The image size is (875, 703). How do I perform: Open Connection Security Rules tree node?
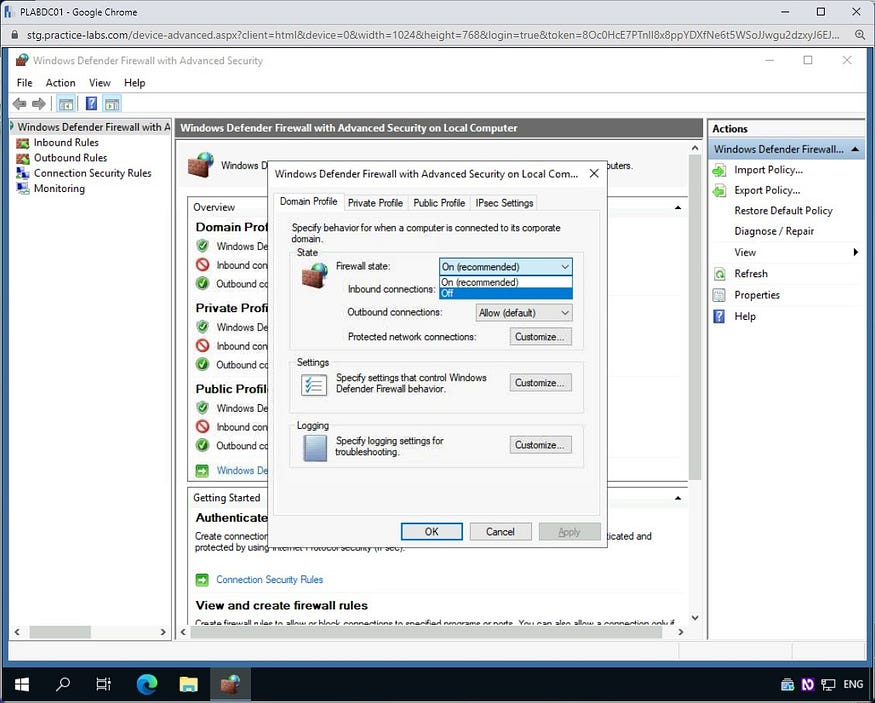pyautogui.click(x=93, y=173)
